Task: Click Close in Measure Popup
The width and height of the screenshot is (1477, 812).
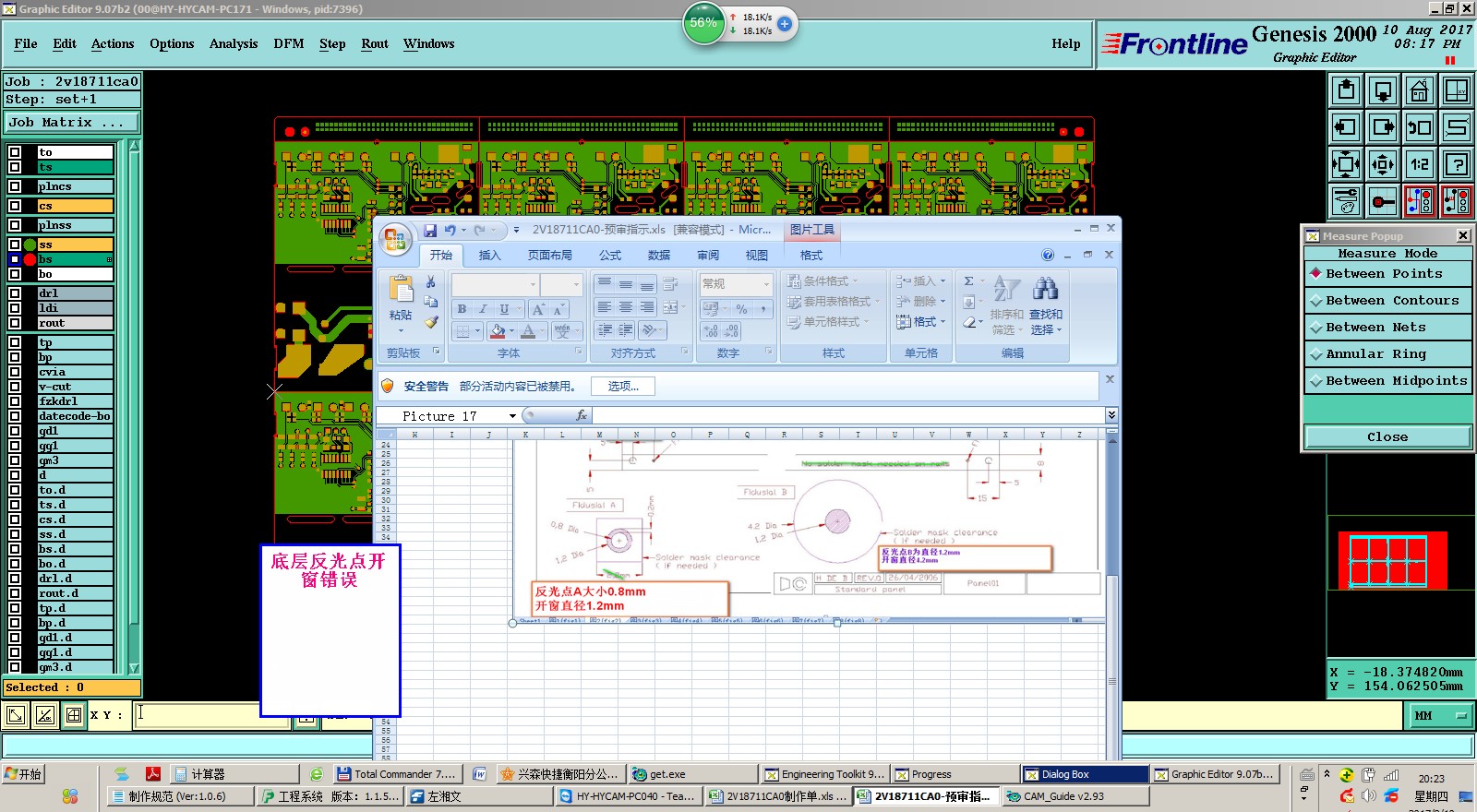Action: (1387, 436)
